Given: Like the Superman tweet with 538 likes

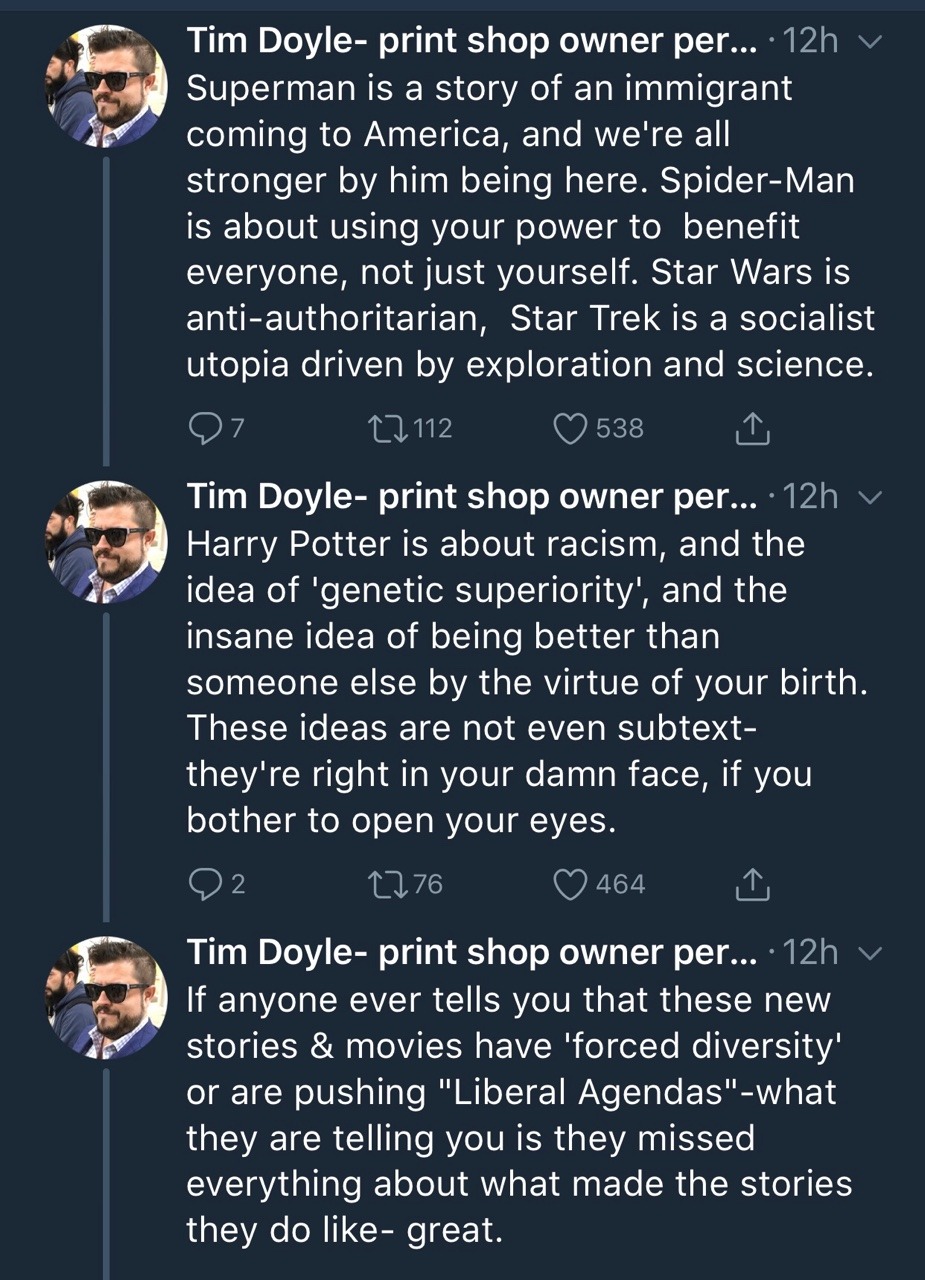Looking at the screenshot, I should [570, 429].
